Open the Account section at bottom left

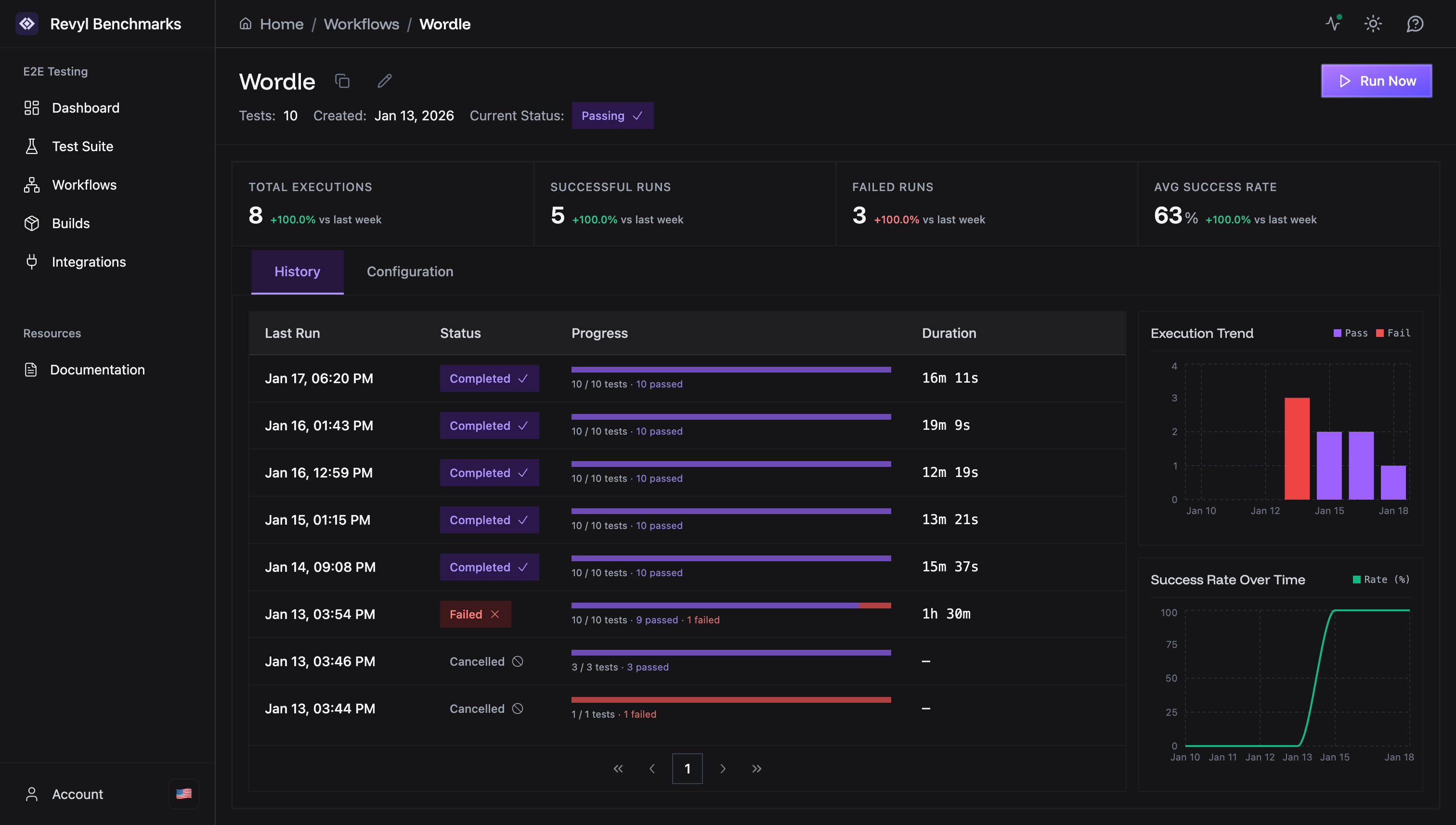coord(77,794)
